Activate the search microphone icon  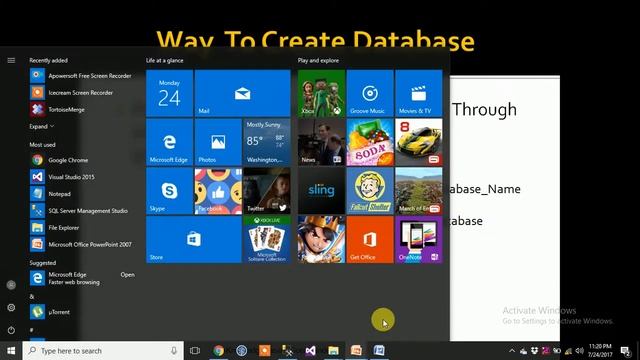(174, 351)
